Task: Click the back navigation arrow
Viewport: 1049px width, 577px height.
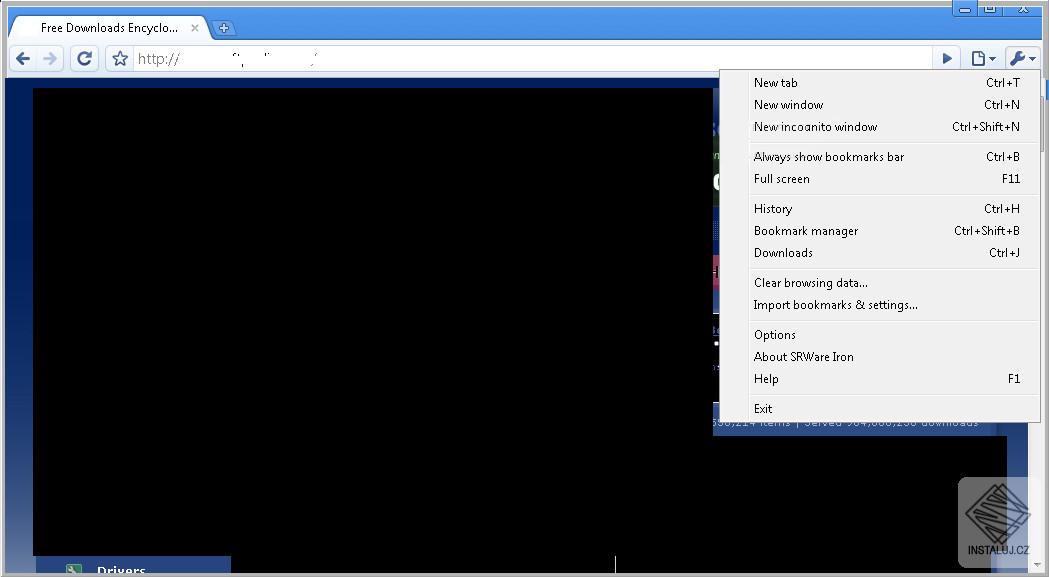Action: [x=22, y=58]
